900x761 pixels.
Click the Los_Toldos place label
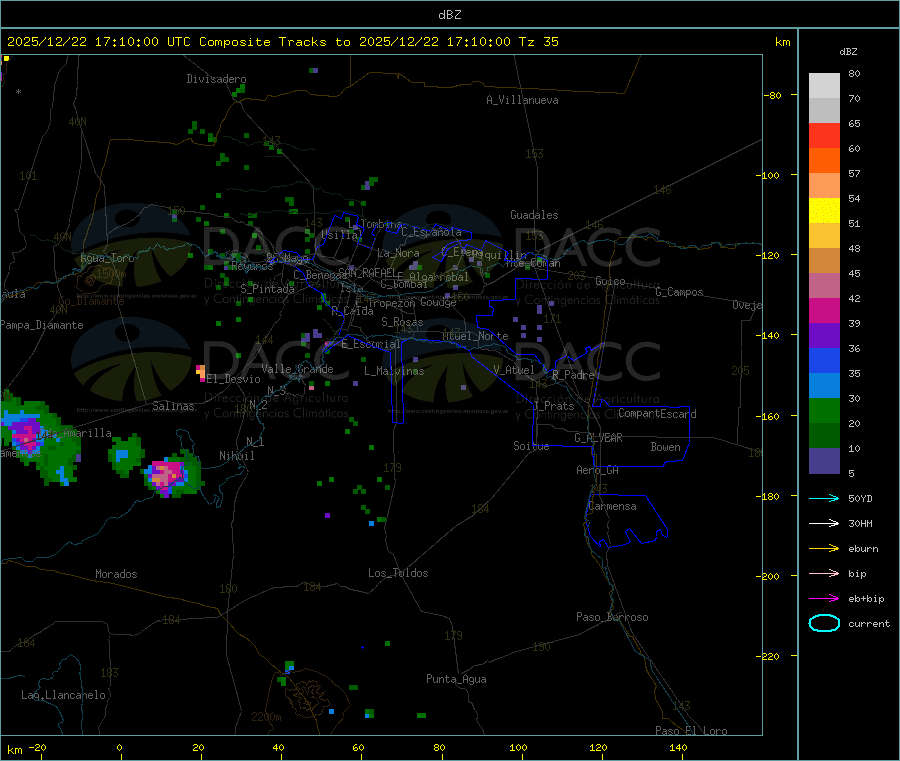[x=398, y=573]
